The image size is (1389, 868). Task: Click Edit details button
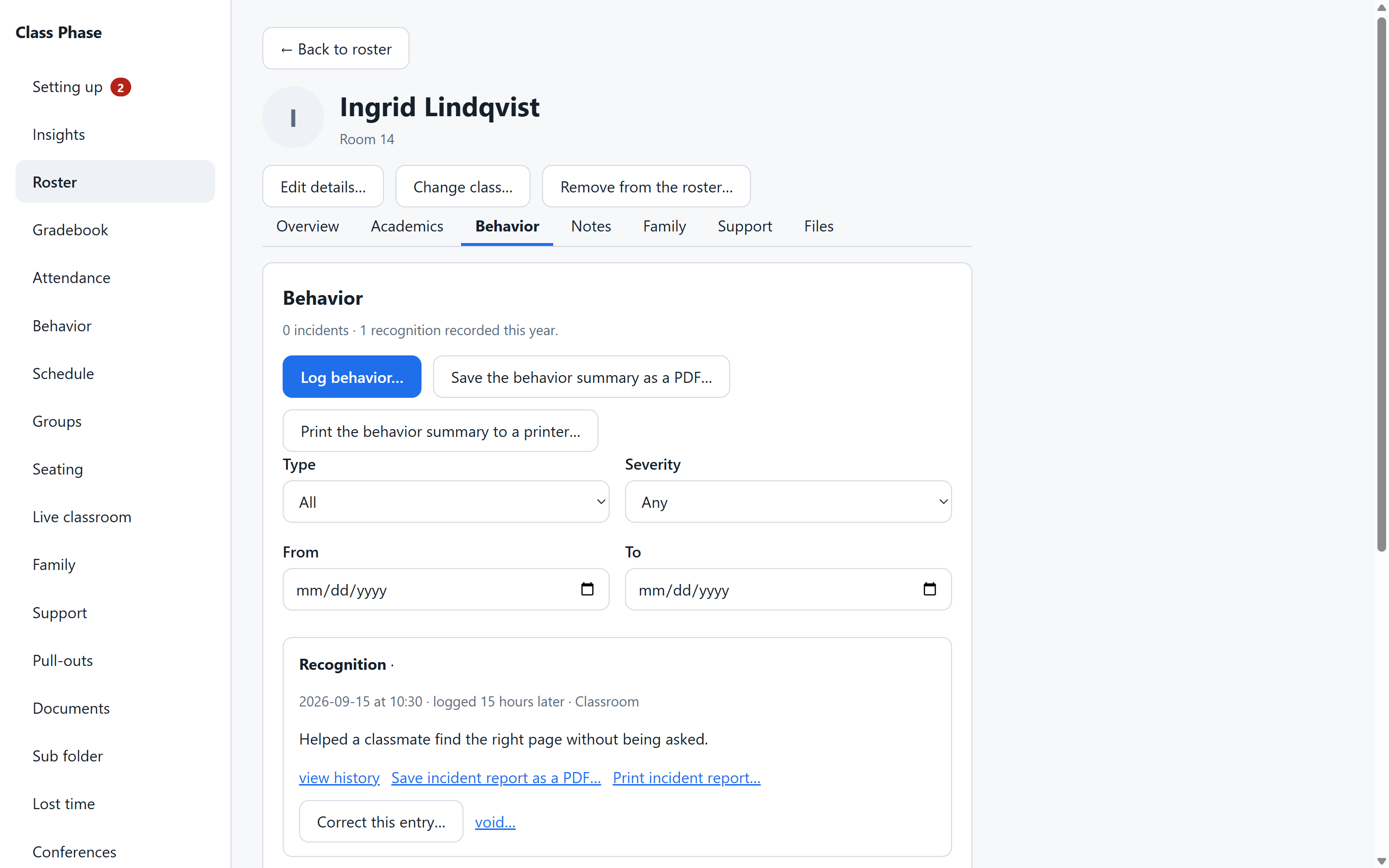click(323, 187)
